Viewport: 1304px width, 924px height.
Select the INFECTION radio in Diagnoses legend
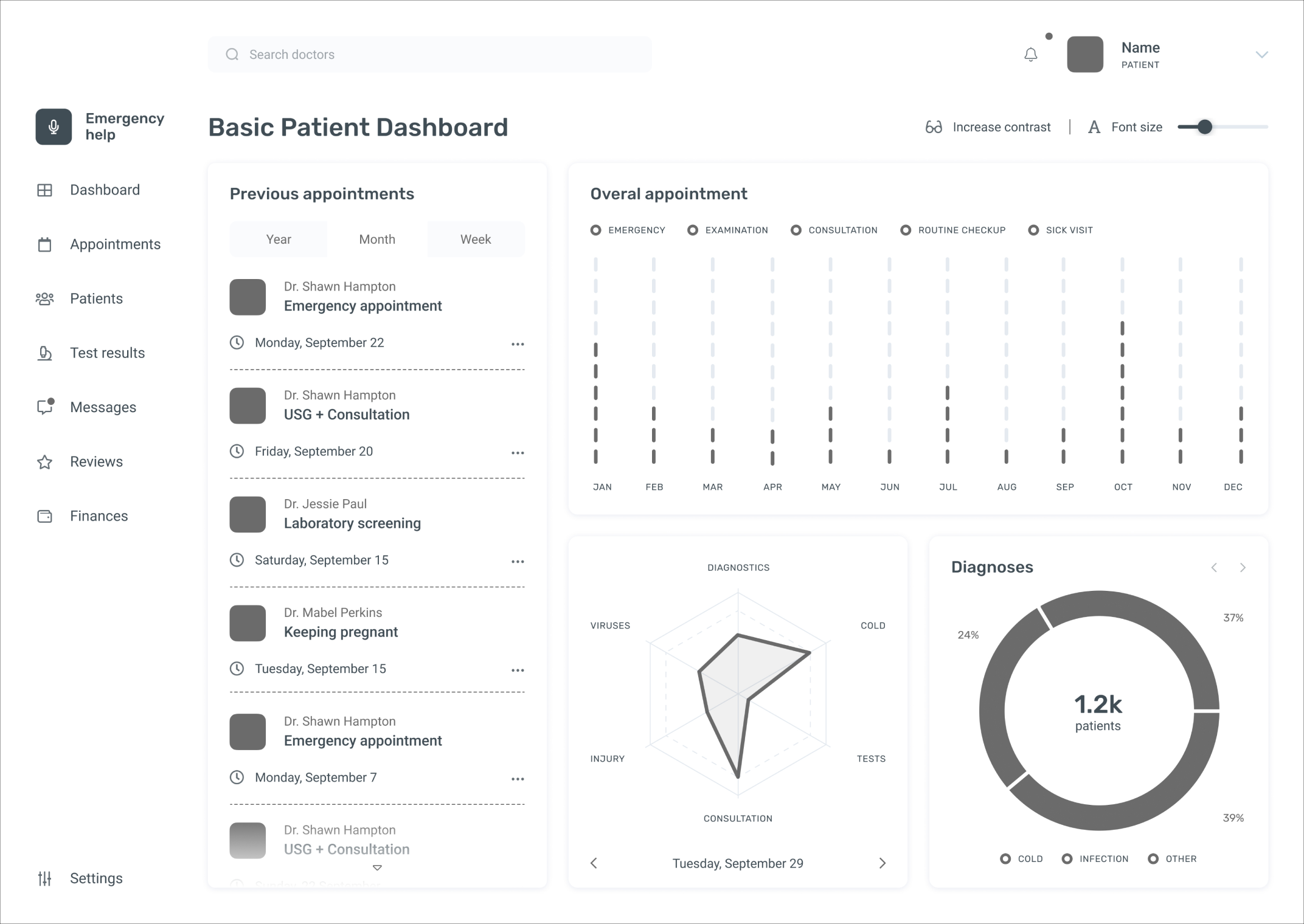[x=1067, y=858]
